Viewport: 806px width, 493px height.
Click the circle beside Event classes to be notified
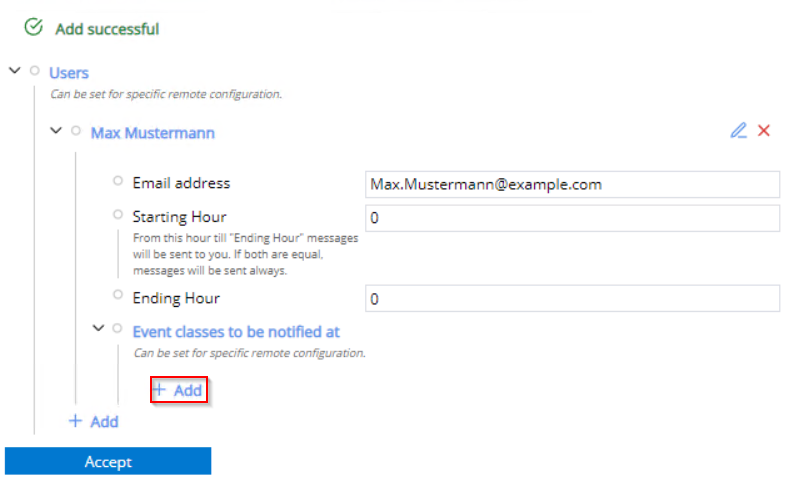pyautogui.click(x=118, y=329)
